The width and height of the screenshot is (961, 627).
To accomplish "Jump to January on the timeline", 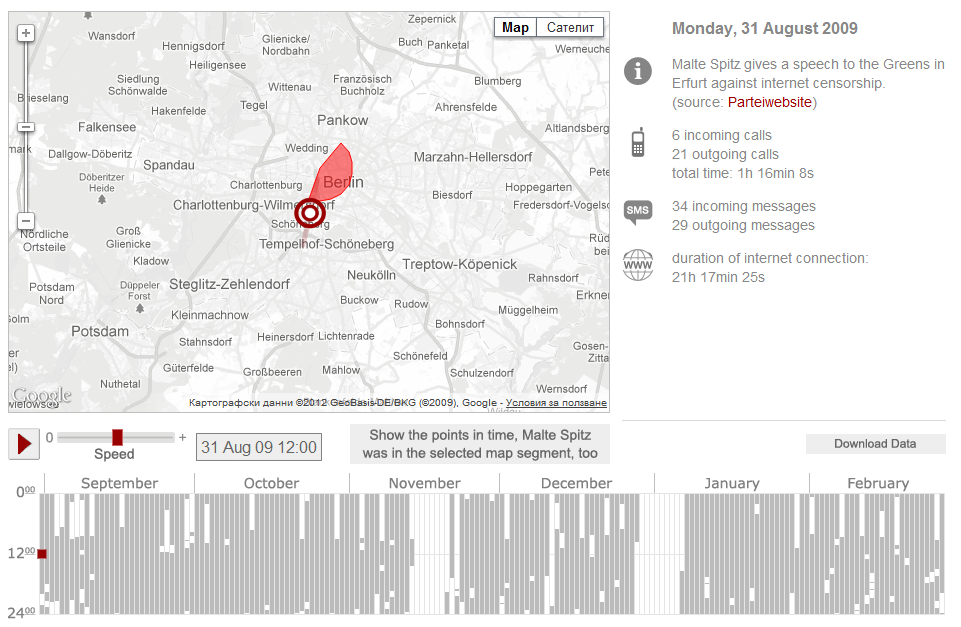I will [x=732, y=483].
